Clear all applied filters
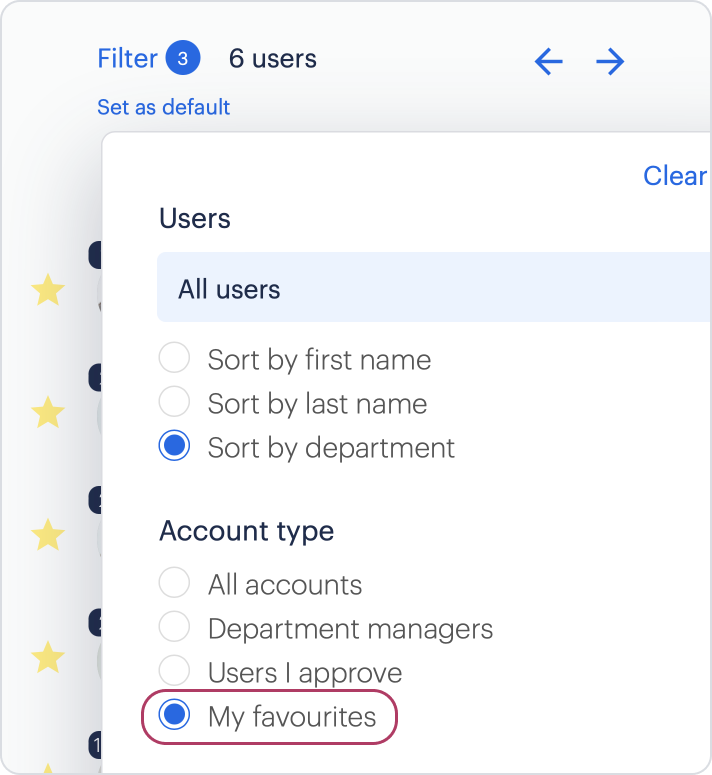 tap(675, 175)
